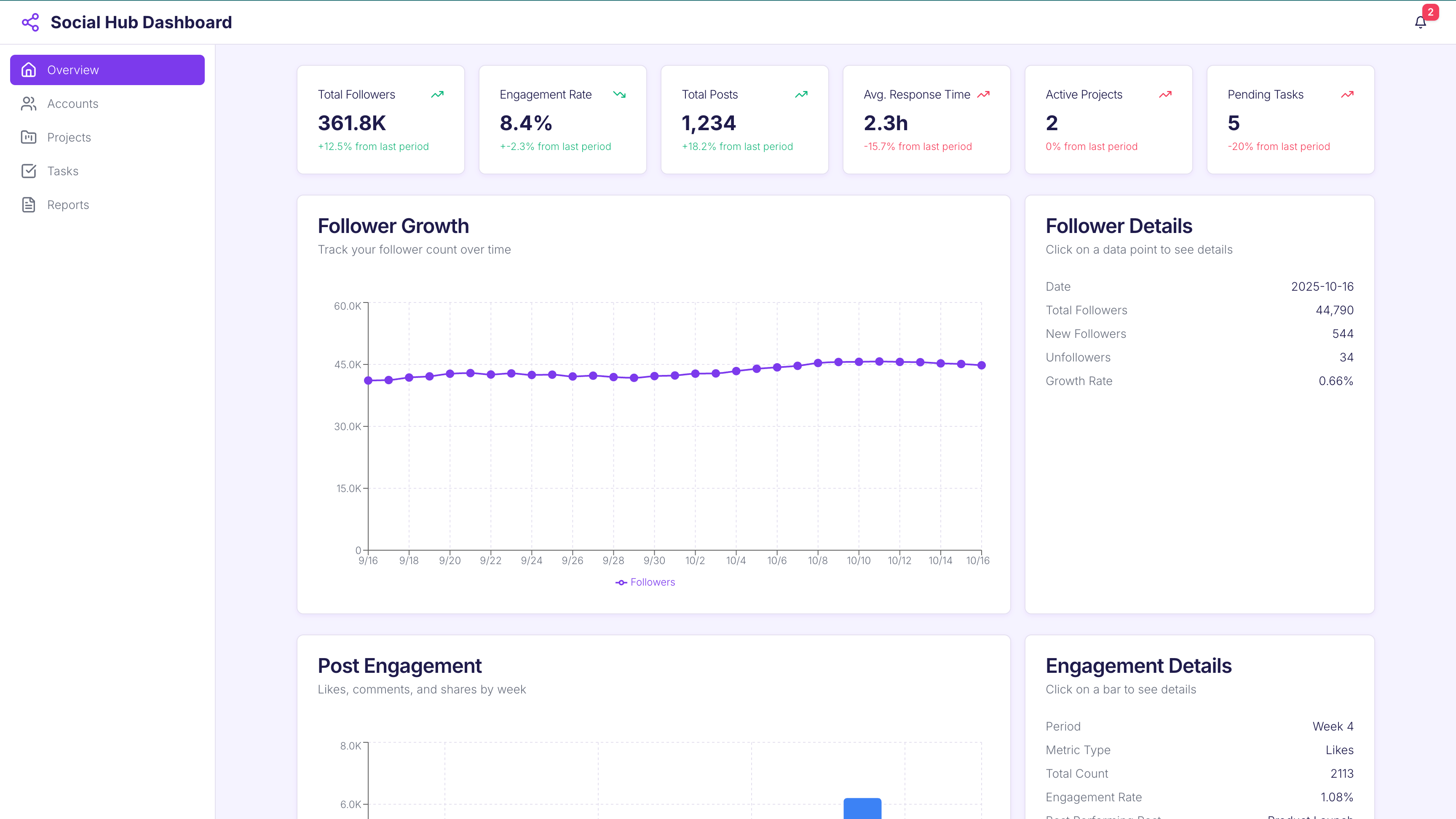Open the Tasks page from sidebar

(63, 171)
